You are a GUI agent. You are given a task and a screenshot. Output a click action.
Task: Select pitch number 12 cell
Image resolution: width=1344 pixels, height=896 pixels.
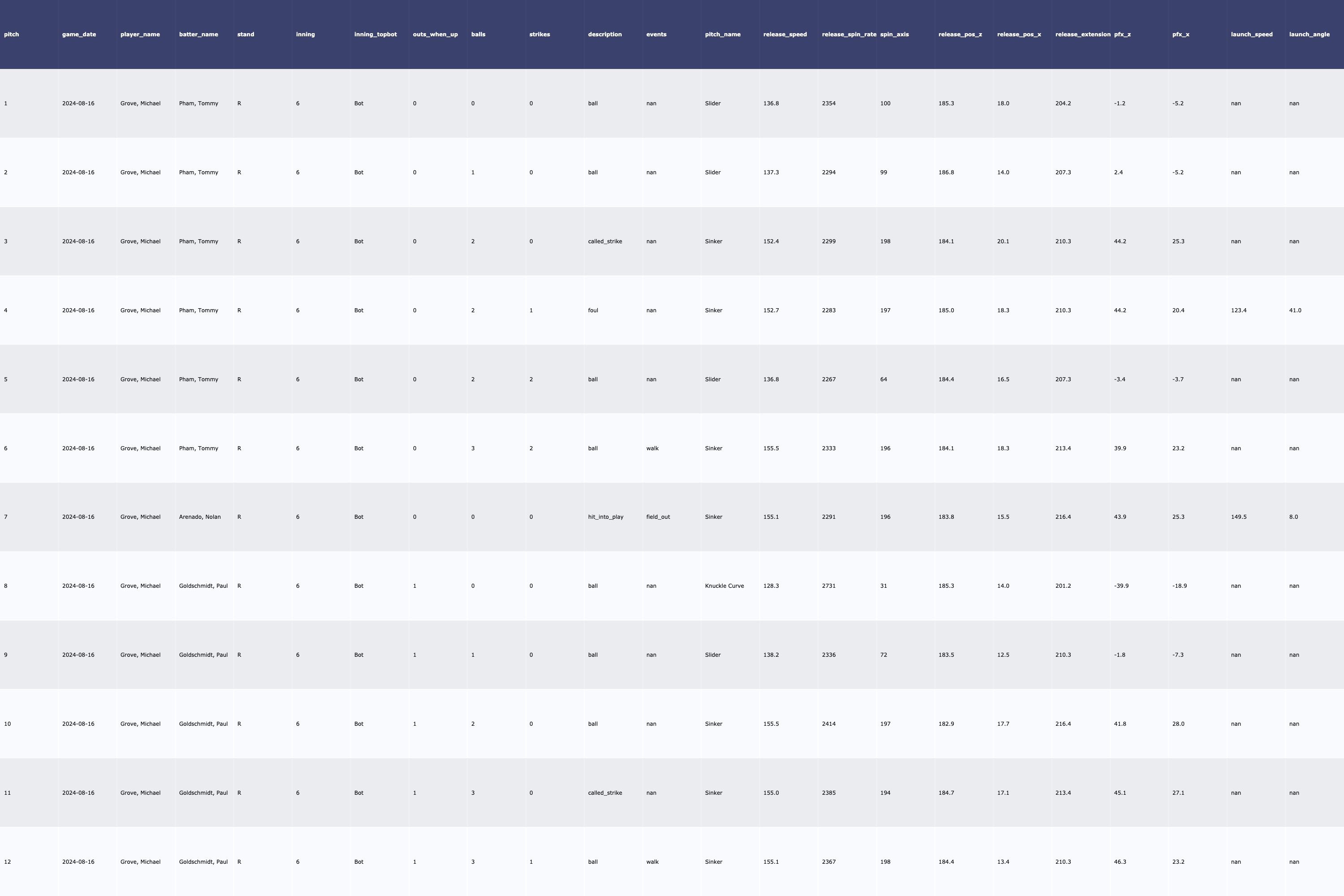pos(8,862)
